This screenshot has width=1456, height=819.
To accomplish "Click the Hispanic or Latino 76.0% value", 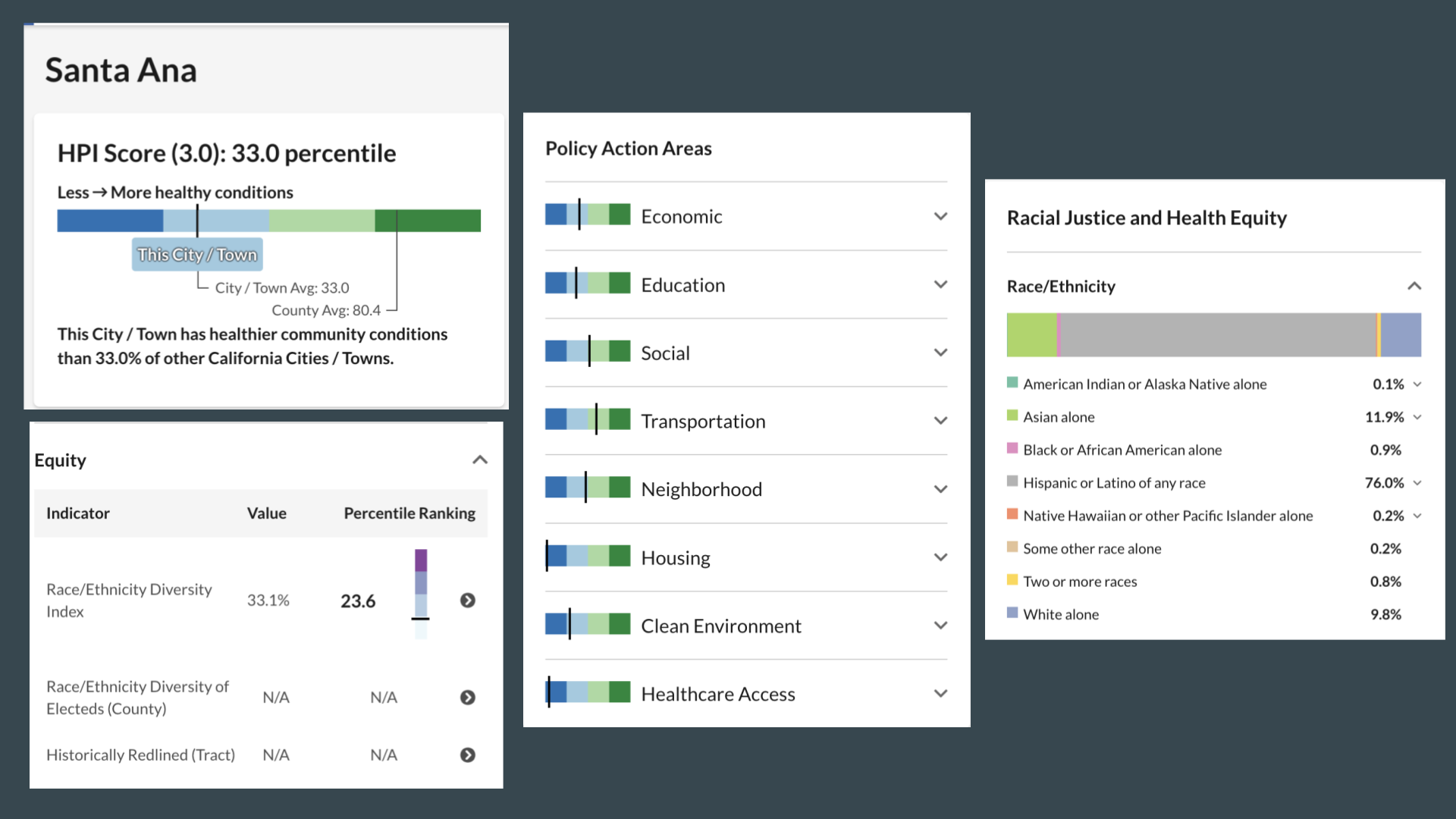I will tap(1385, 483).
